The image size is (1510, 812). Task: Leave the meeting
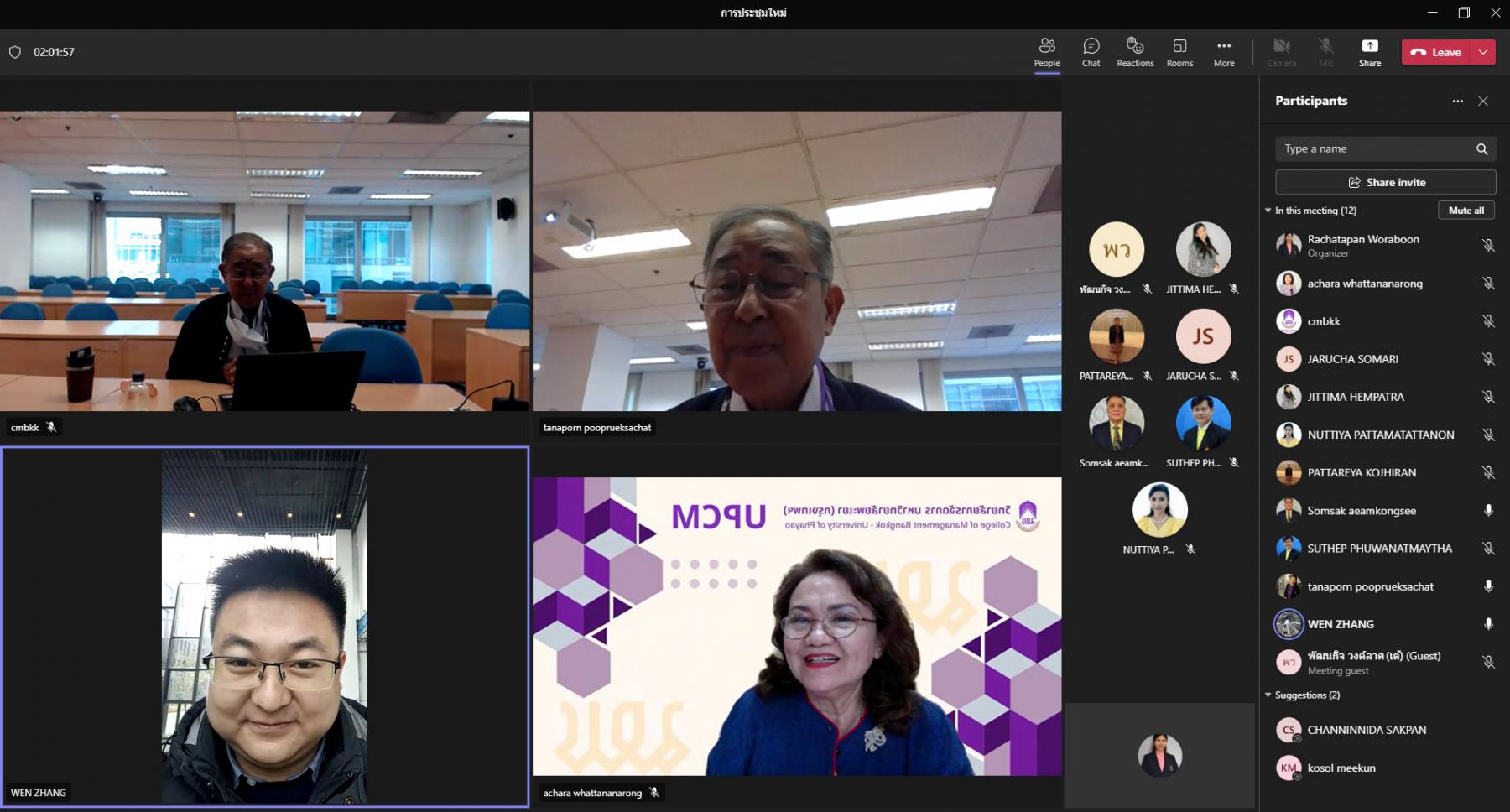click(1436, 52)
